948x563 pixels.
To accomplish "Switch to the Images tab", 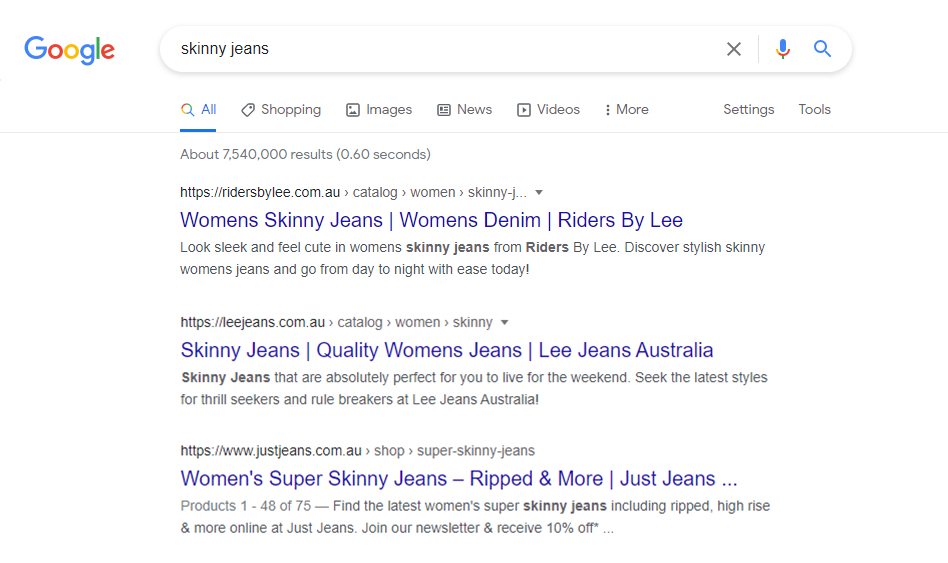I will point(379,109).
